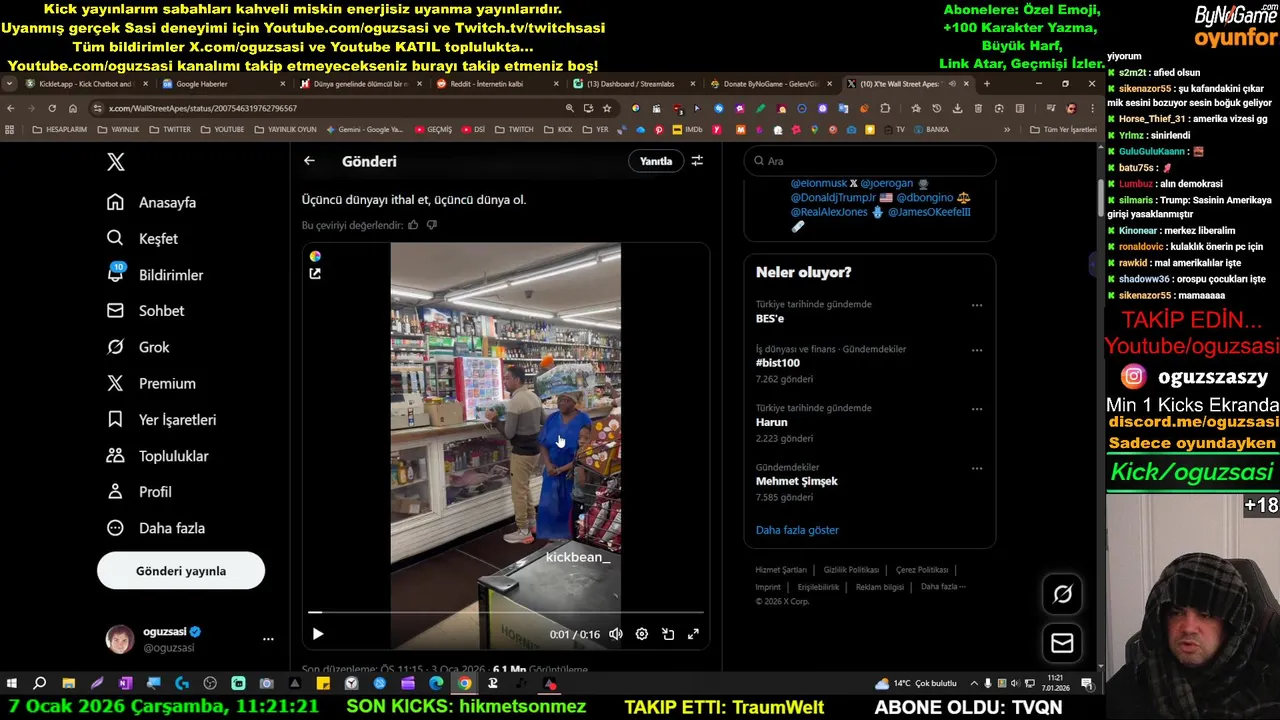1280x720 pixels.
Task: Open the floating messages envelope button
Action: (x=1062, y=643)
